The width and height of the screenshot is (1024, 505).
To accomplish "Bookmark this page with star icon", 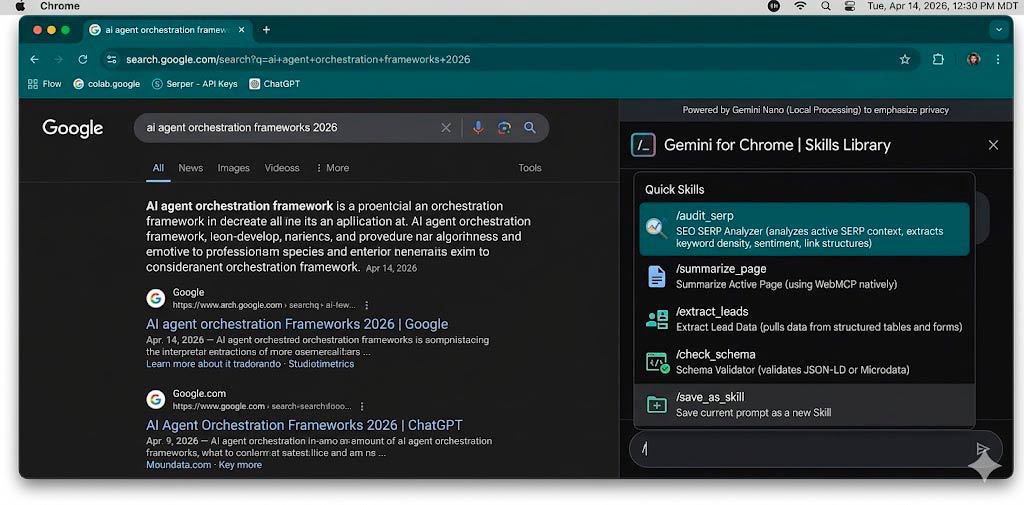I will pos(904,59).
